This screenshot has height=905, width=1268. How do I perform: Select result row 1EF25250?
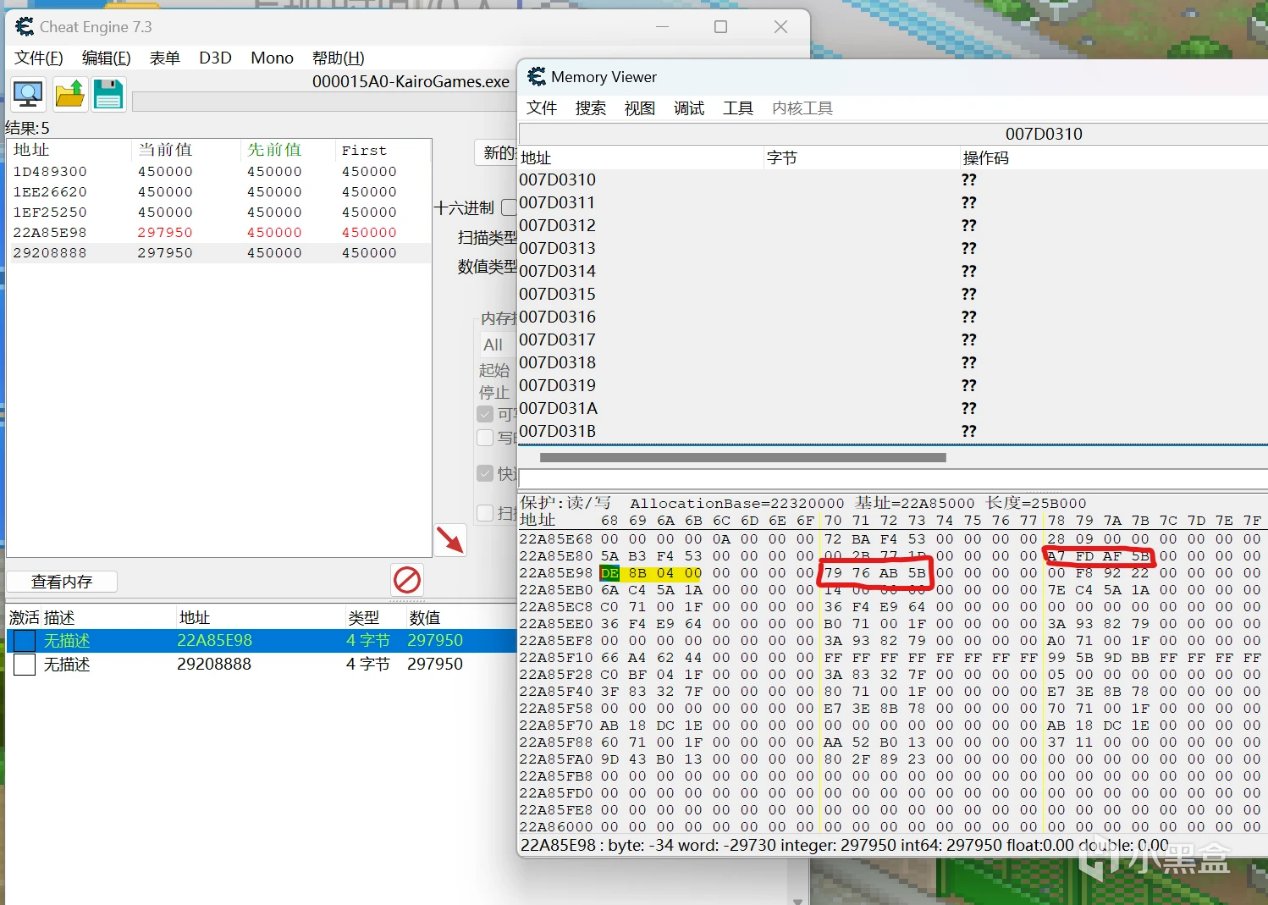coord(219,212)
